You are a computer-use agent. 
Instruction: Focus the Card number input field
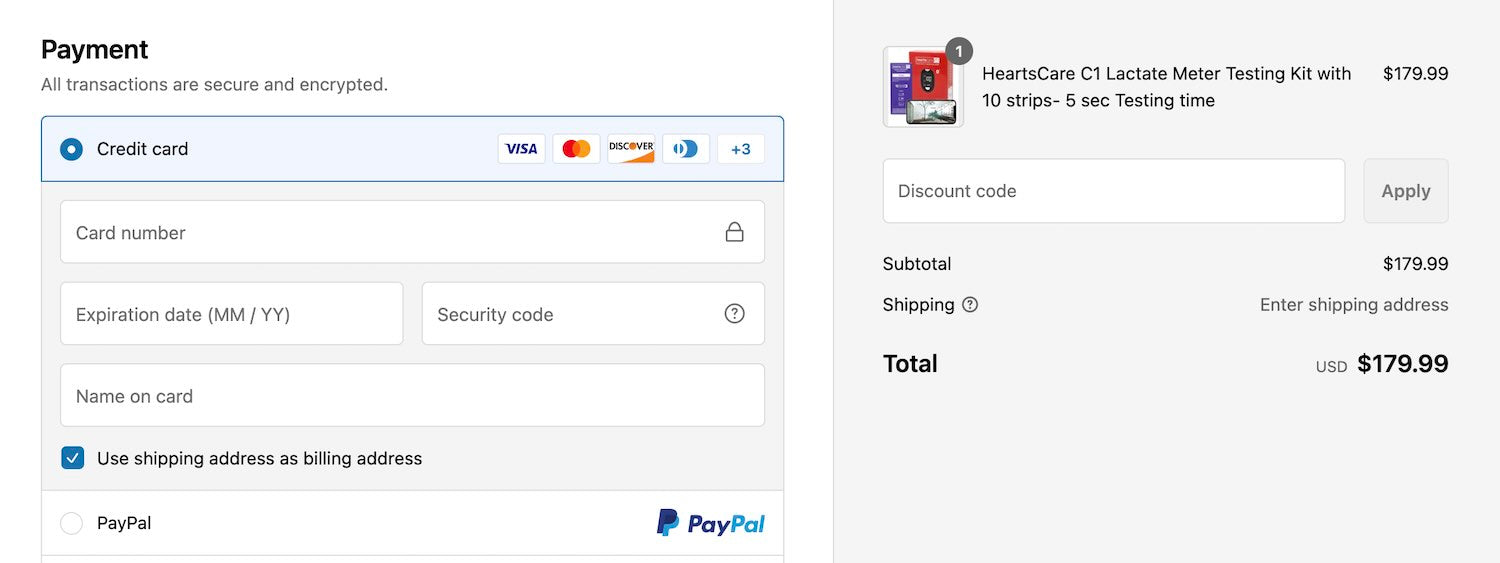(390, 232)
